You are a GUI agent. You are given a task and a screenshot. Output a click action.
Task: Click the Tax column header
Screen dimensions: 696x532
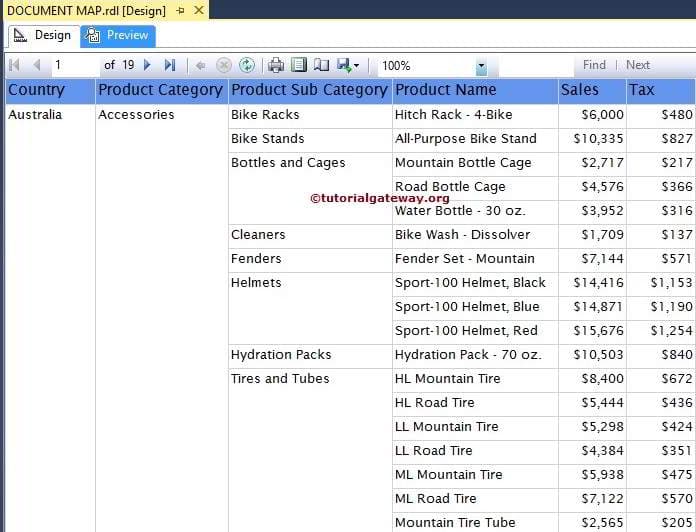[x=661, y=91]
